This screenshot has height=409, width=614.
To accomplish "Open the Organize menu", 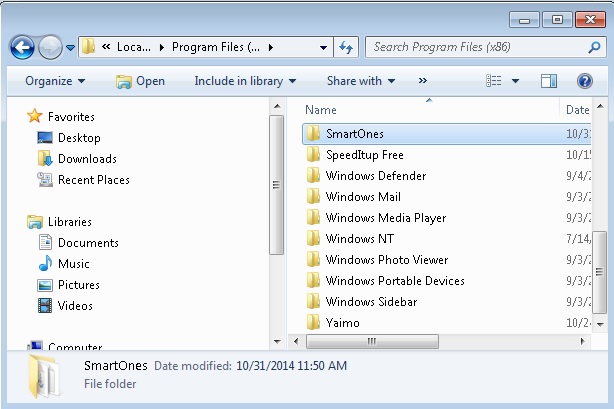I will 55,81.
